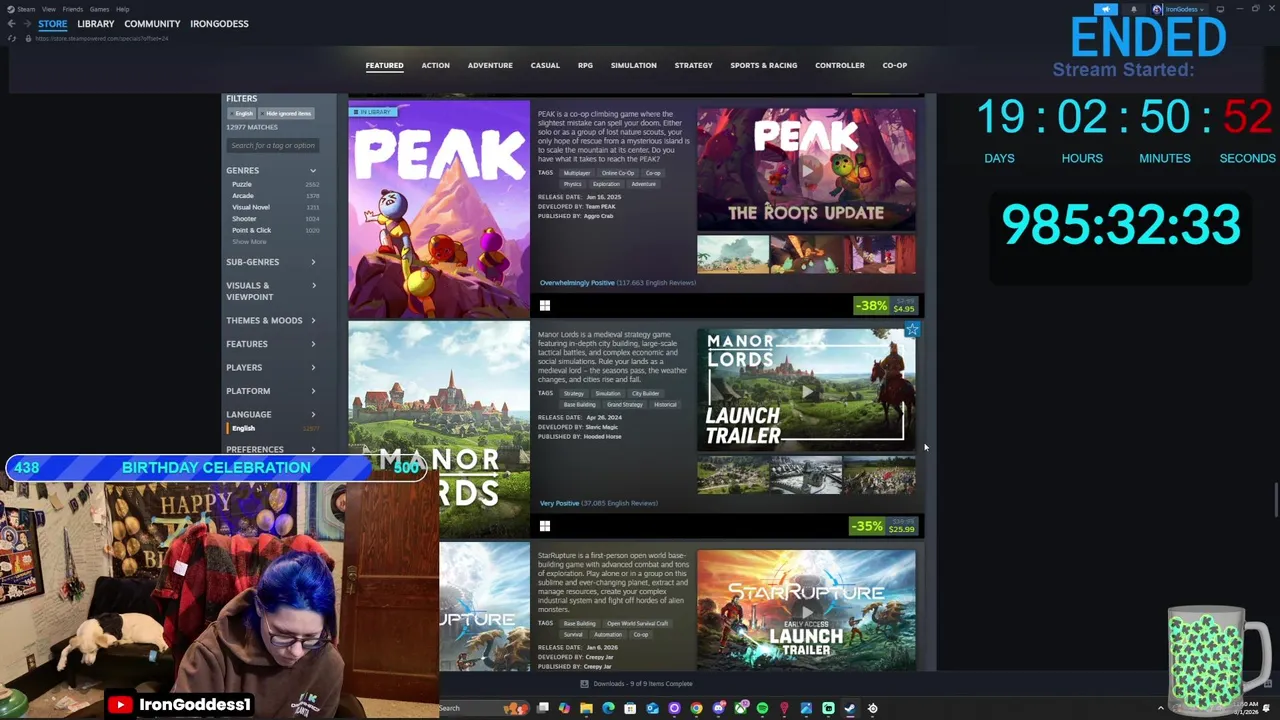Expand the Preferences filter section
1280x720 pixels.
(271, 450)
